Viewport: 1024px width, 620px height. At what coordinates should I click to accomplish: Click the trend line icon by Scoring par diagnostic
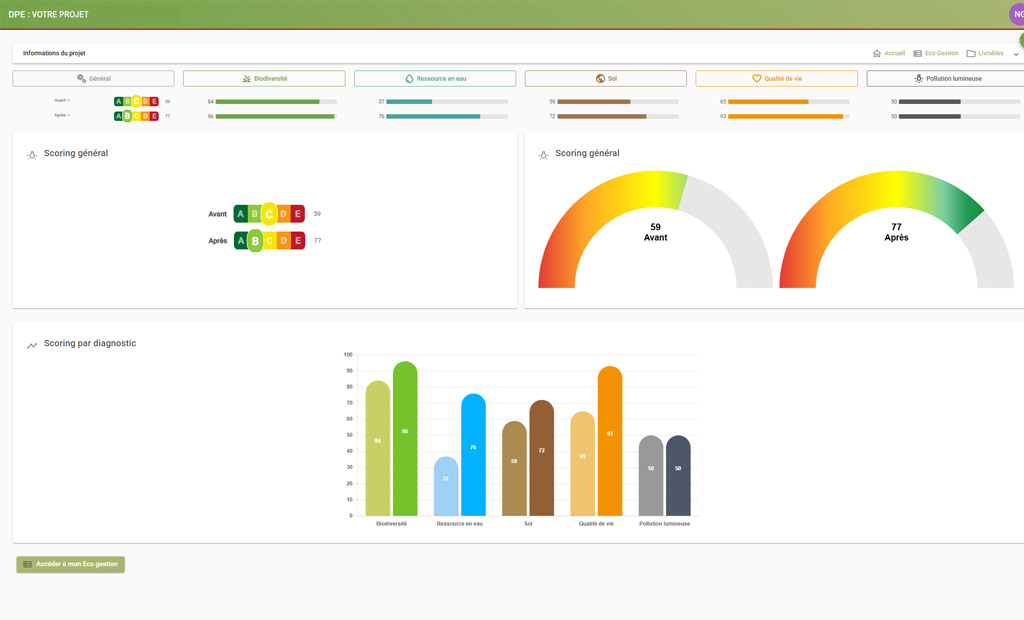(x=32, y=345)
